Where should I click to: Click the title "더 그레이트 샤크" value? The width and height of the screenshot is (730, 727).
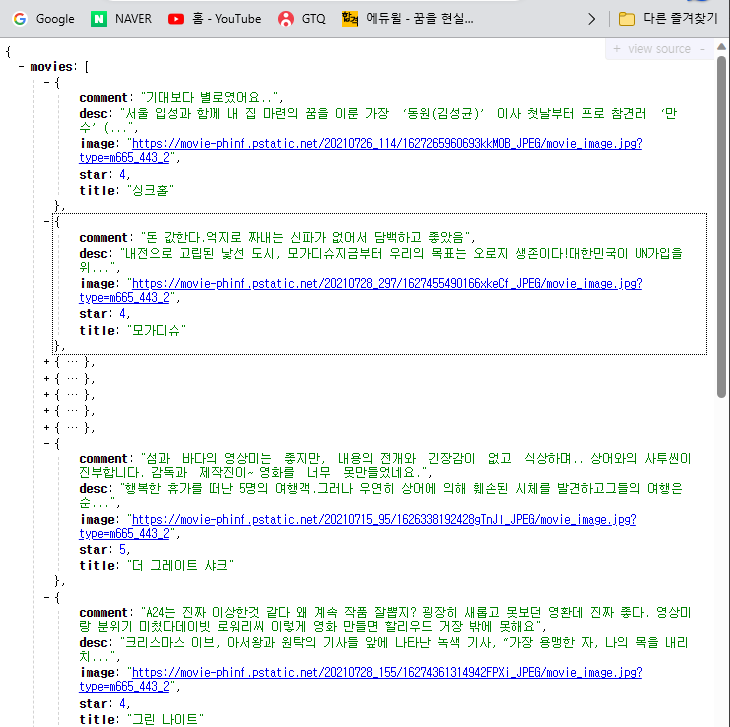point(180,565)
